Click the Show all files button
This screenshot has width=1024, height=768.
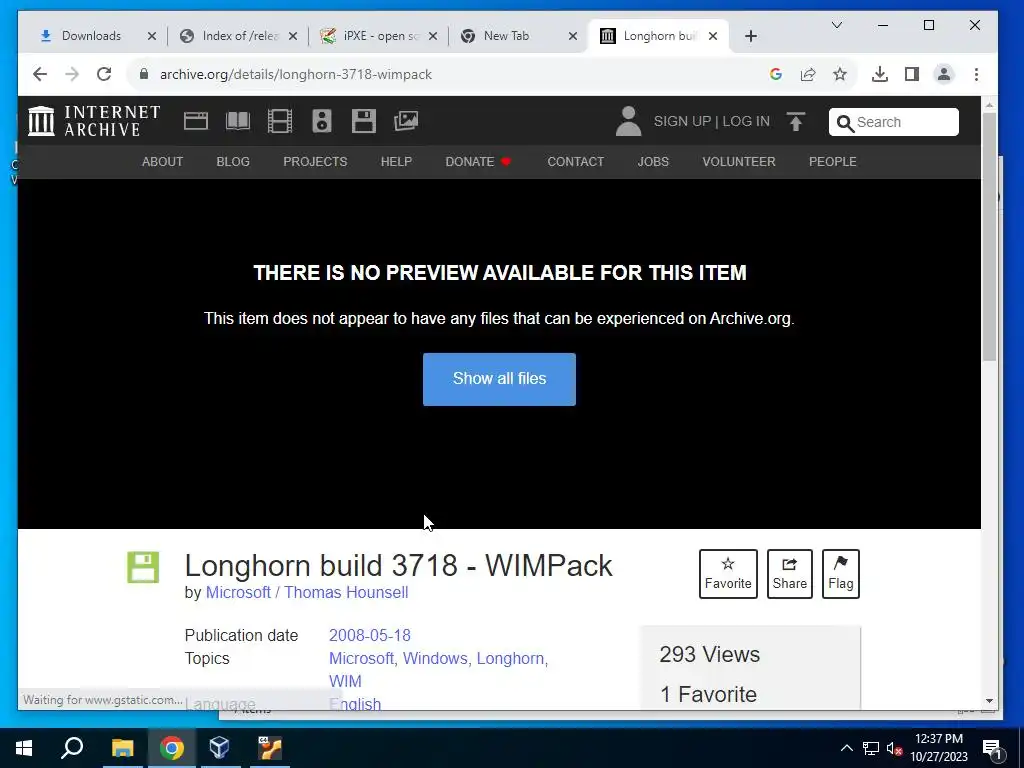(x=500, y=379)
